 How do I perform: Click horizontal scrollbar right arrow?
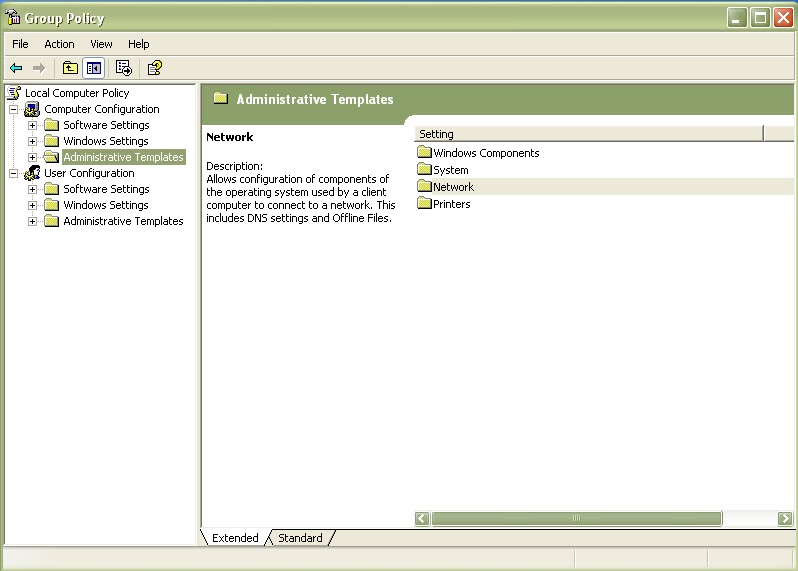785,519
